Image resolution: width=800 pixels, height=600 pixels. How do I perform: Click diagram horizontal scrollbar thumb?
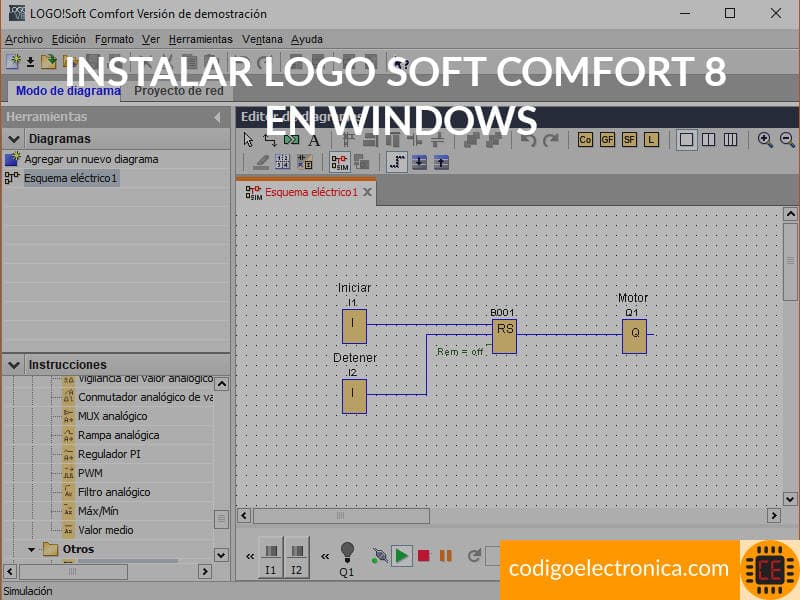coord(341,516)
